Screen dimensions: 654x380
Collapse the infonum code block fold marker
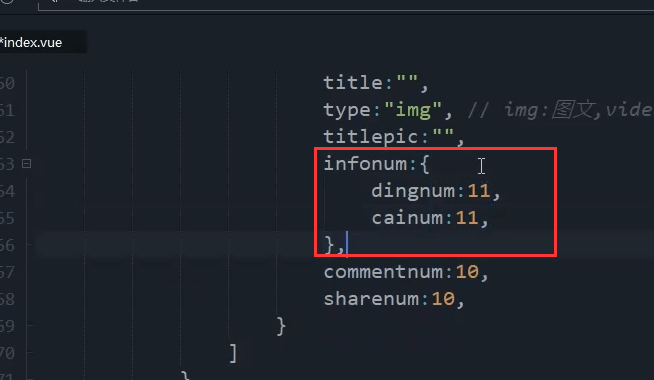26,164
